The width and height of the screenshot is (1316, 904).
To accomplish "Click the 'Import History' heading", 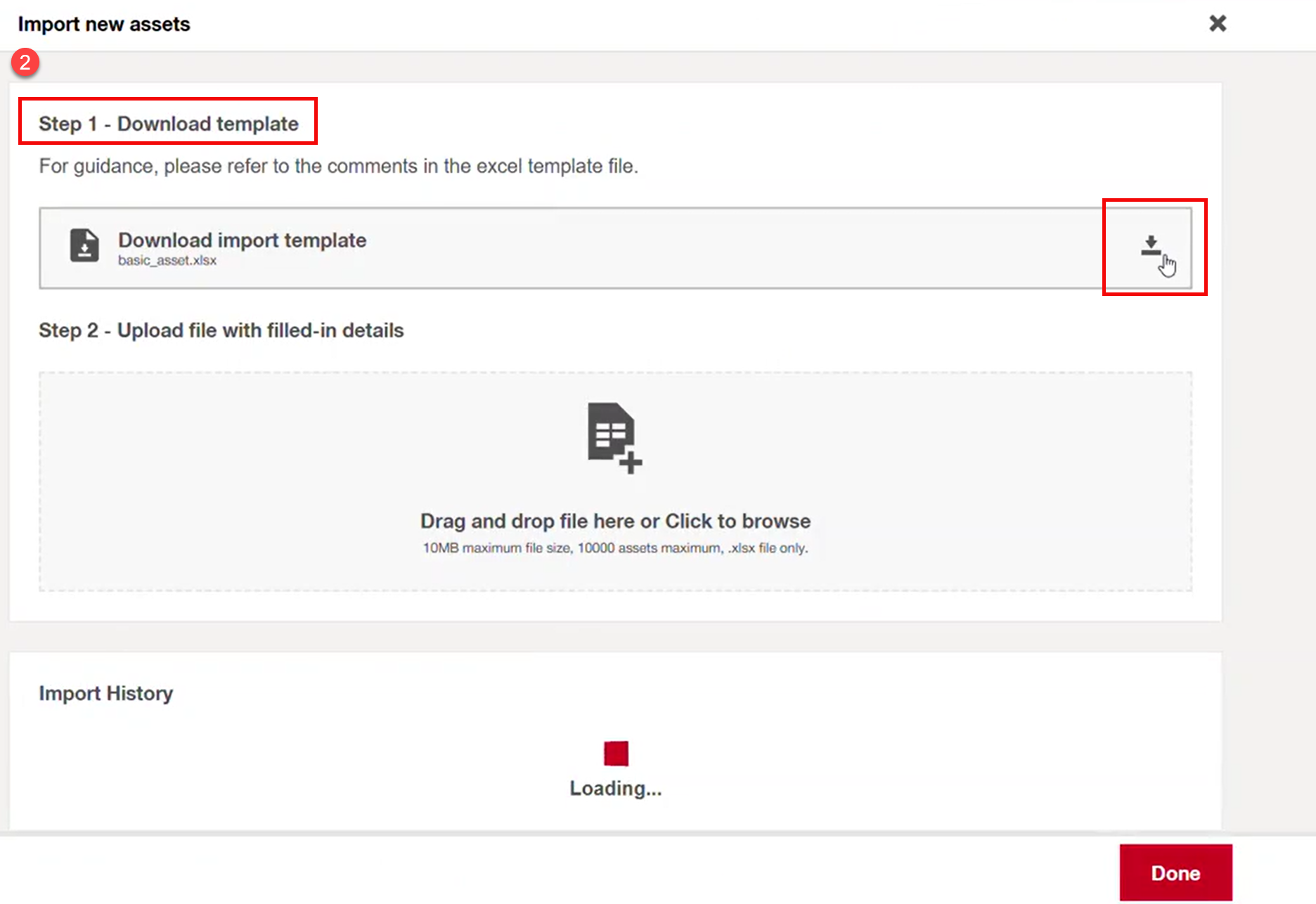I will click(106, 693).
